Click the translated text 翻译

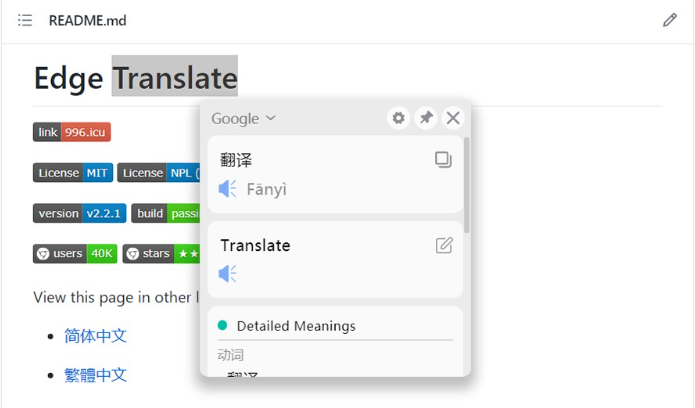click(x=236, y=160)
